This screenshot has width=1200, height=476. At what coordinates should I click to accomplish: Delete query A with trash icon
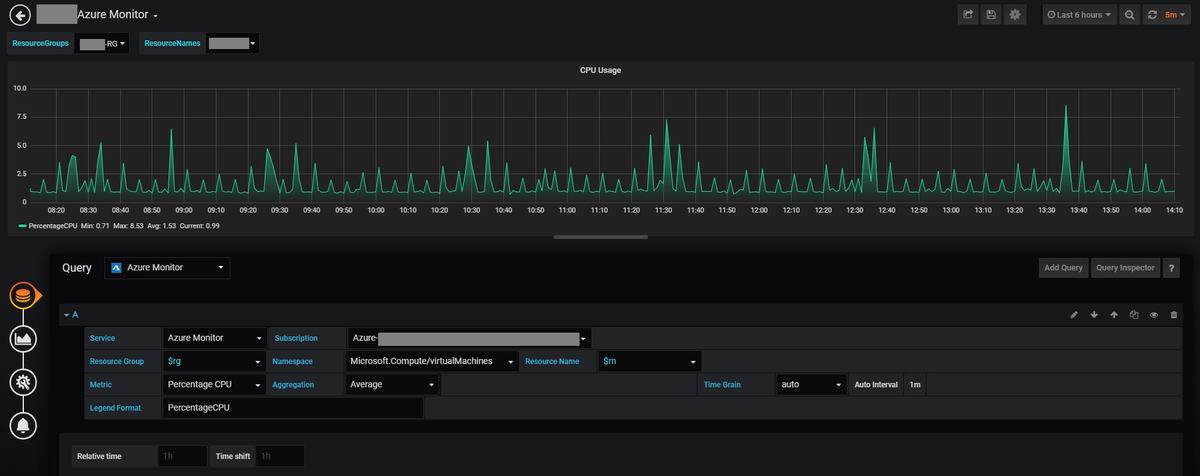[1174, 315]
